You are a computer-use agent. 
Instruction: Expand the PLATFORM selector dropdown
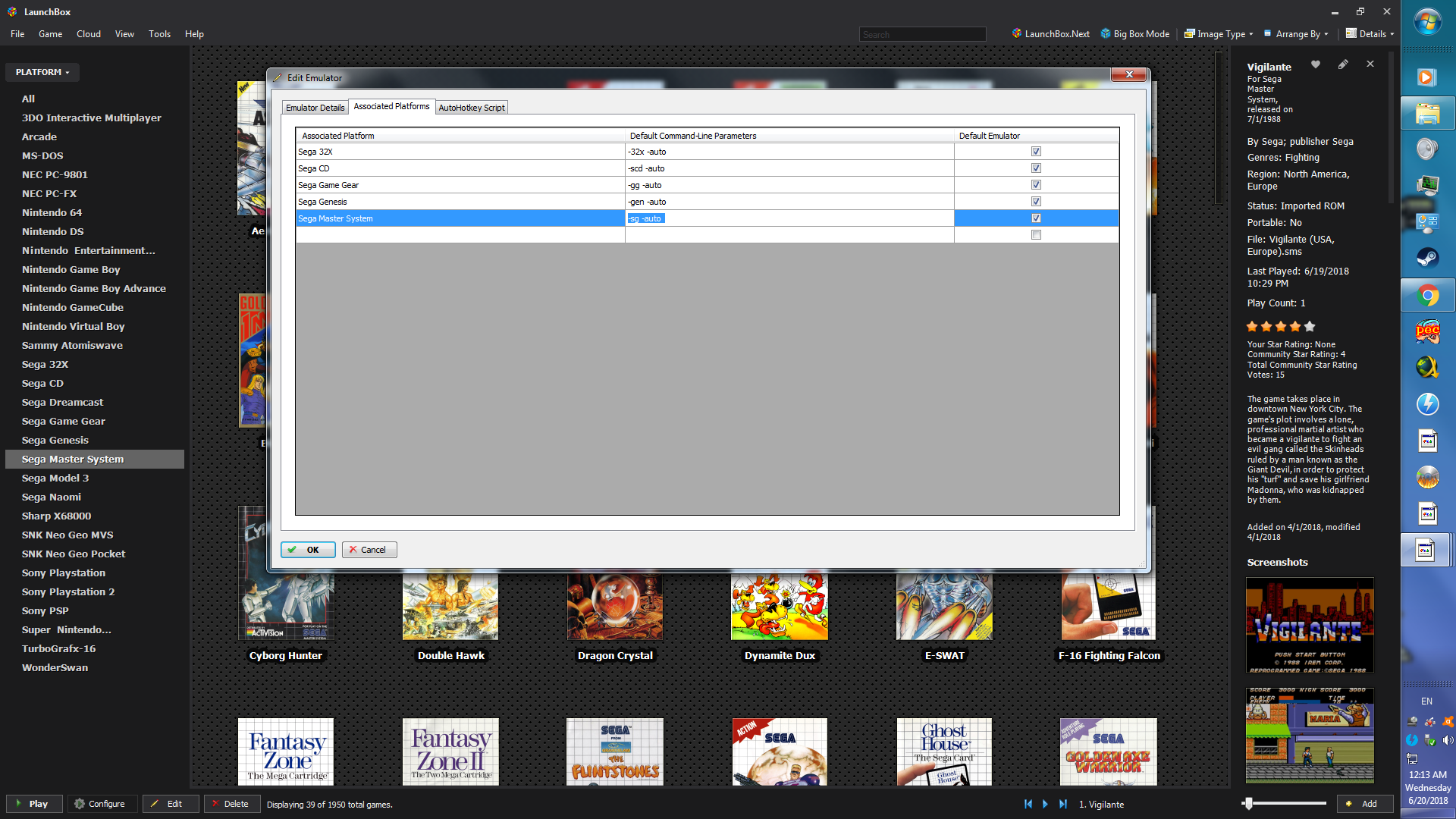42,72
